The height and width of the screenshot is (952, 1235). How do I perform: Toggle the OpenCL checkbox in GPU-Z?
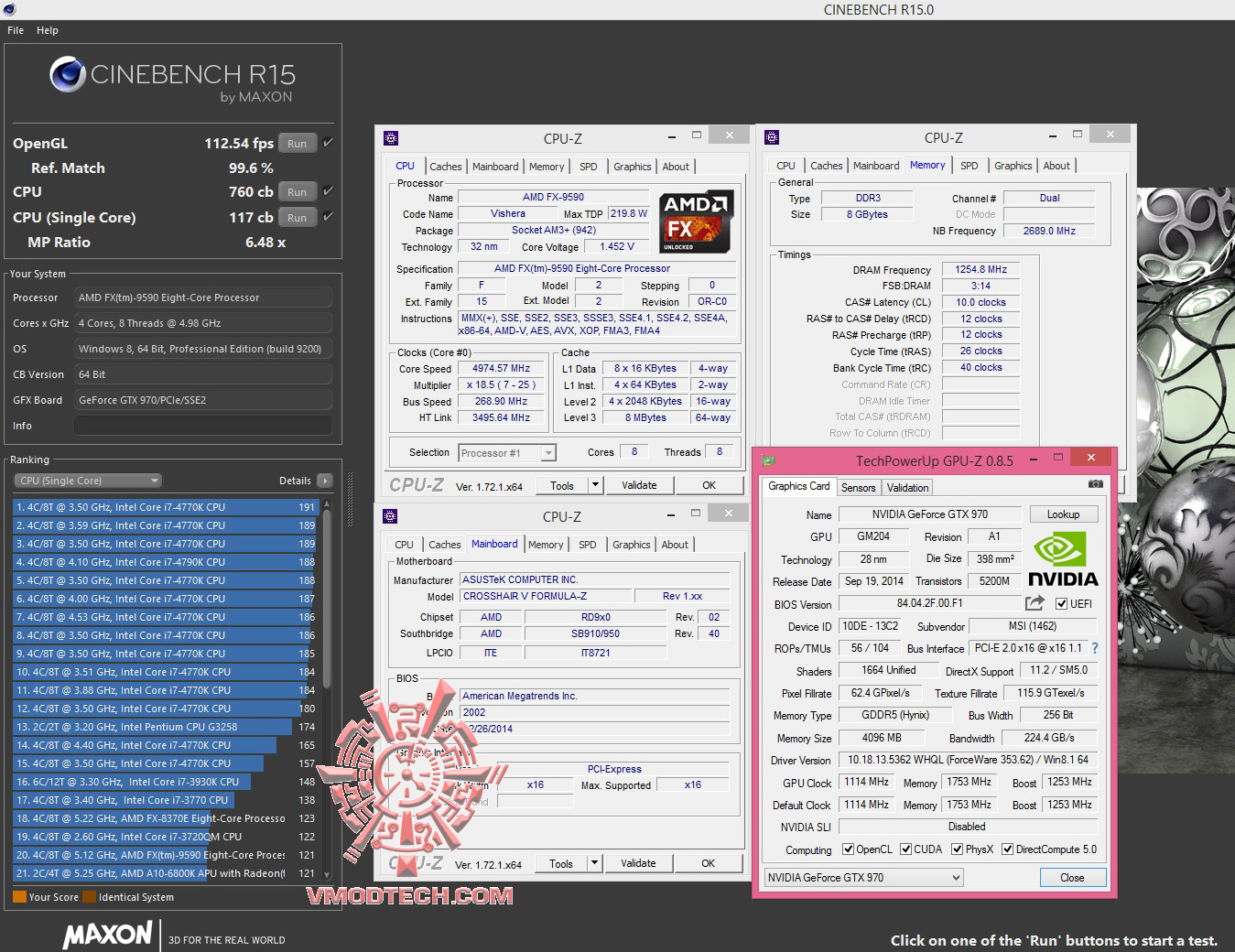[x=848, y=849]
